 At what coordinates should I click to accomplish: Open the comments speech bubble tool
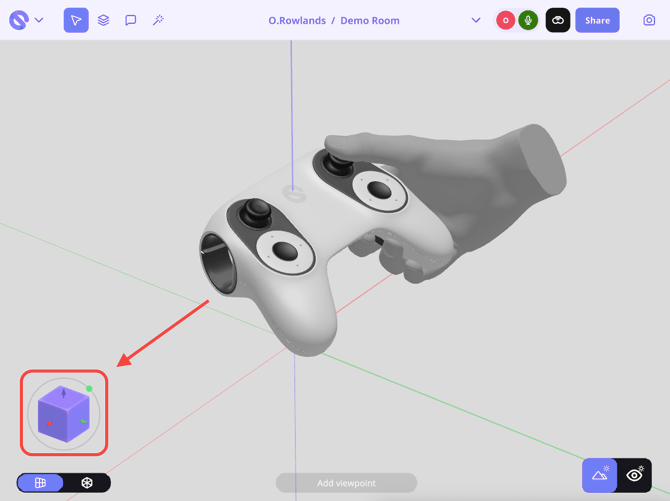(x=130, y=20)
